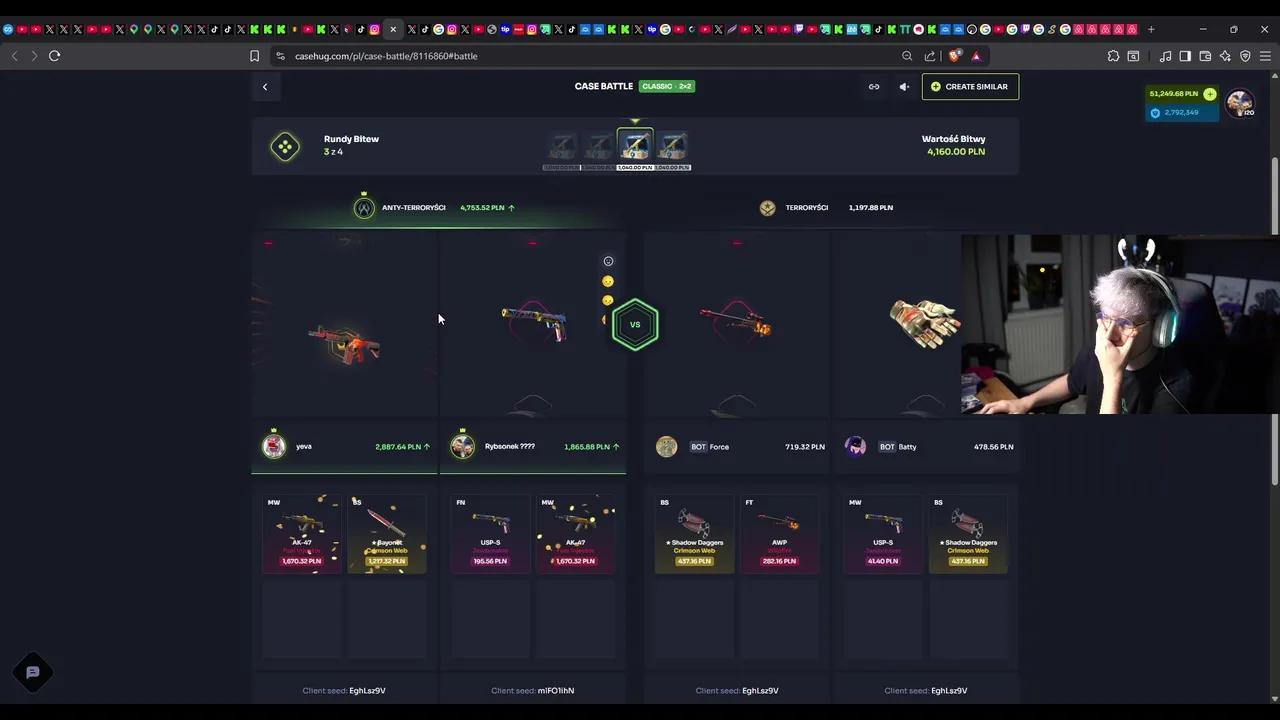Image resolution: width=1280 pixels, height=720 pixels.
Task: Add funds with the green plus icon
Action: click(x=1210, y=94)
